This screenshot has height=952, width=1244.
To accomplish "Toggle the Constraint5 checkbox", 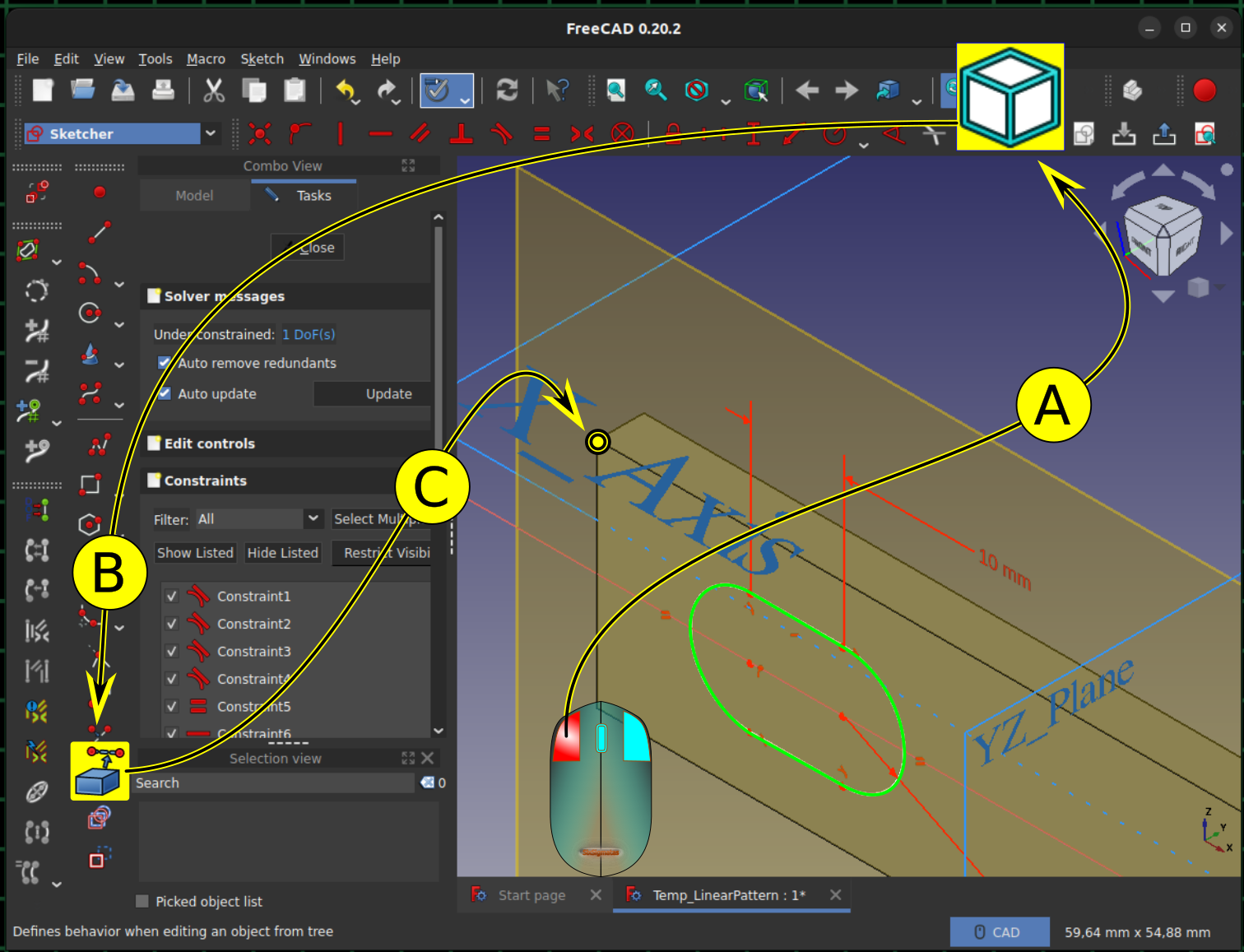I will tap(172, 707).
